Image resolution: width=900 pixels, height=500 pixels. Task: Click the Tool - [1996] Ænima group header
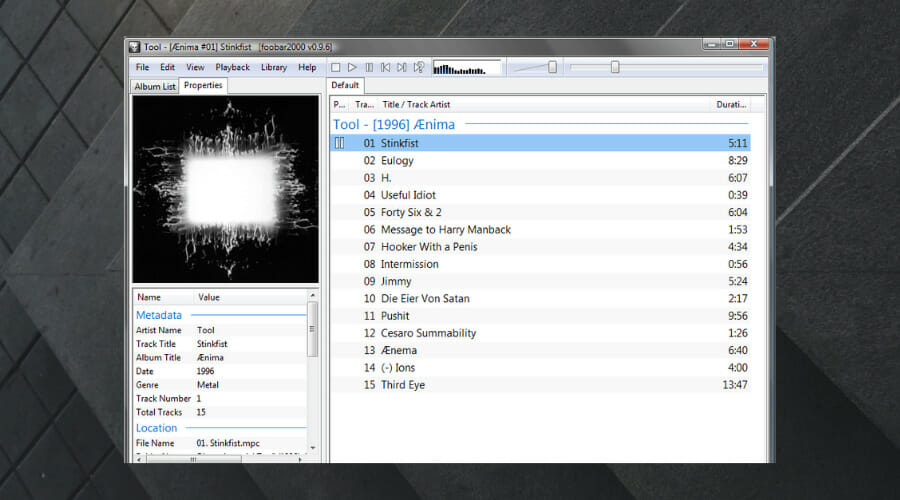[541, 125]
